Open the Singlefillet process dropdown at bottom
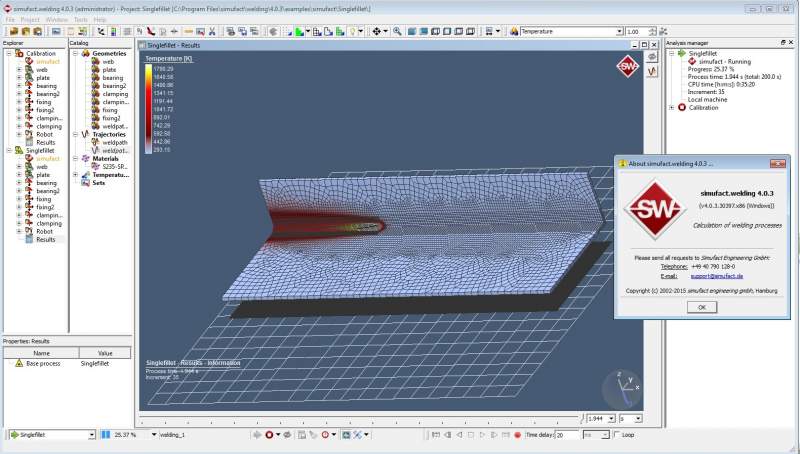This screenshot has width=800, height=454. pos(92,435)
